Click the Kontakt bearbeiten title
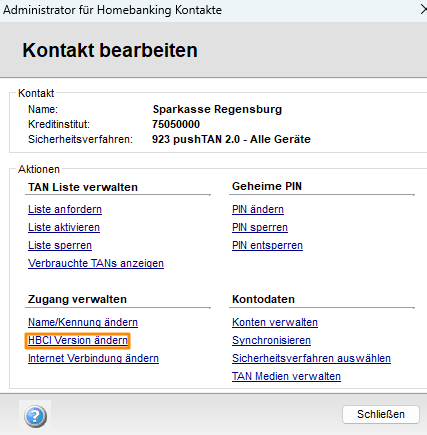Screen dimensions: 427x435 click(x=110, y=50)
